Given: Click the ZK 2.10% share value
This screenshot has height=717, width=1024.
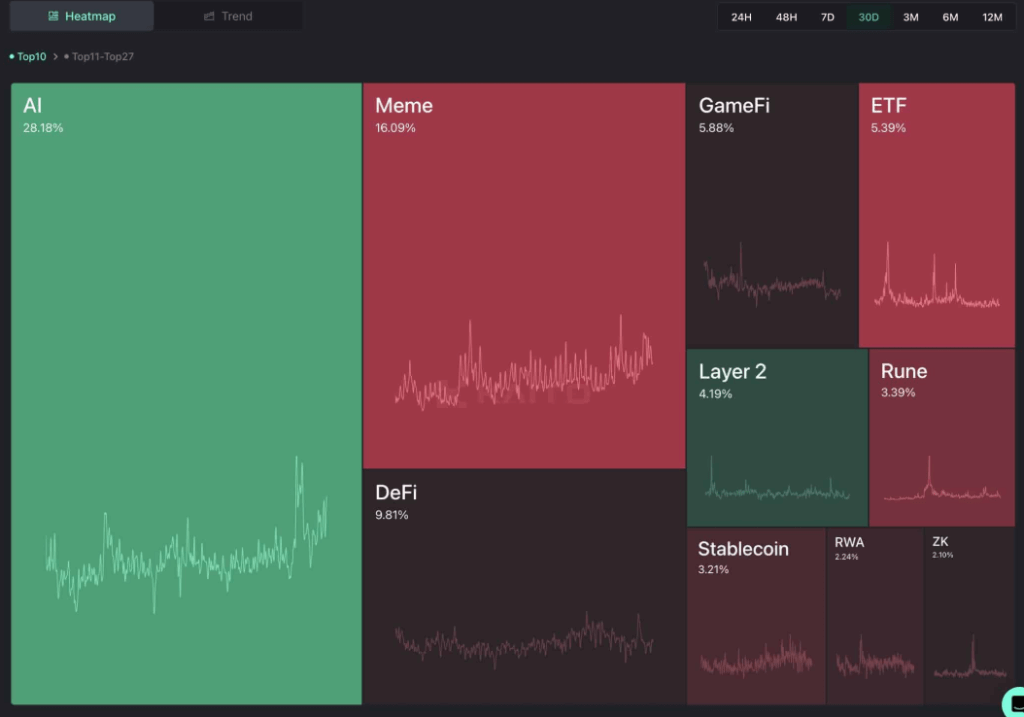Looking at the screenshot, I should [x=942, y=555].
